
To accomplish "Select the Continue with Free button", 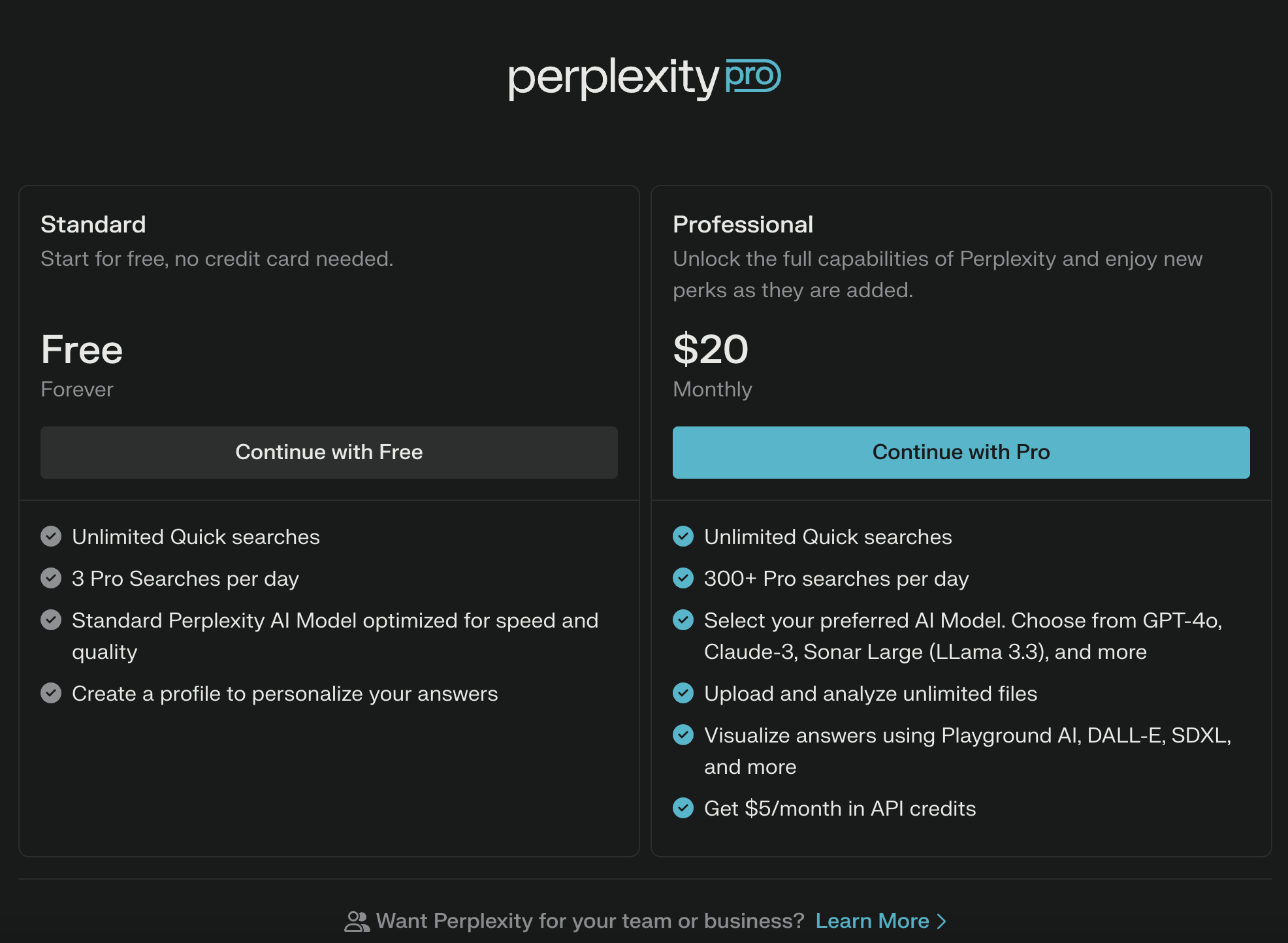I will click(x=329, y=452).
